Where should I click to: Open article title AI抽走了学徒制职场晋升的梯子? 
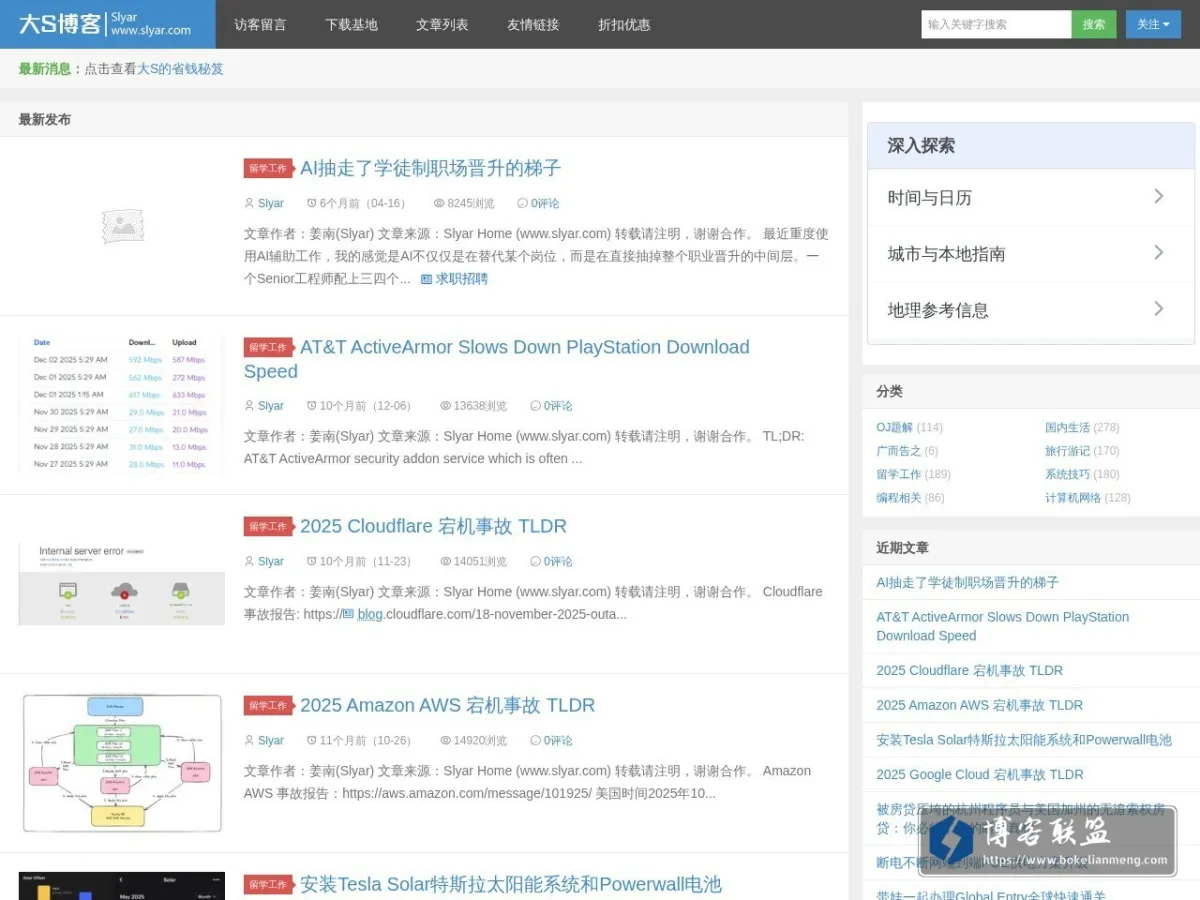[431, 168]
